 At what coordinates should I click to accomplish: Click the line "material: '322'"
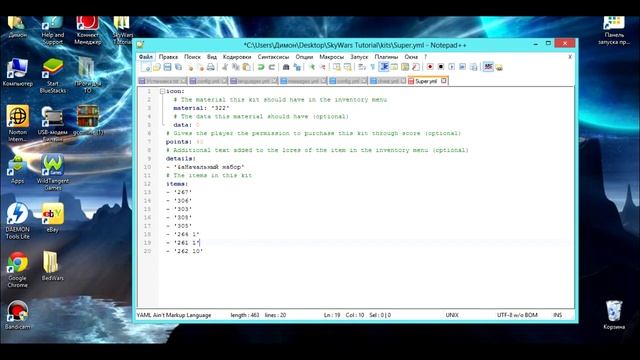(201, 108)
